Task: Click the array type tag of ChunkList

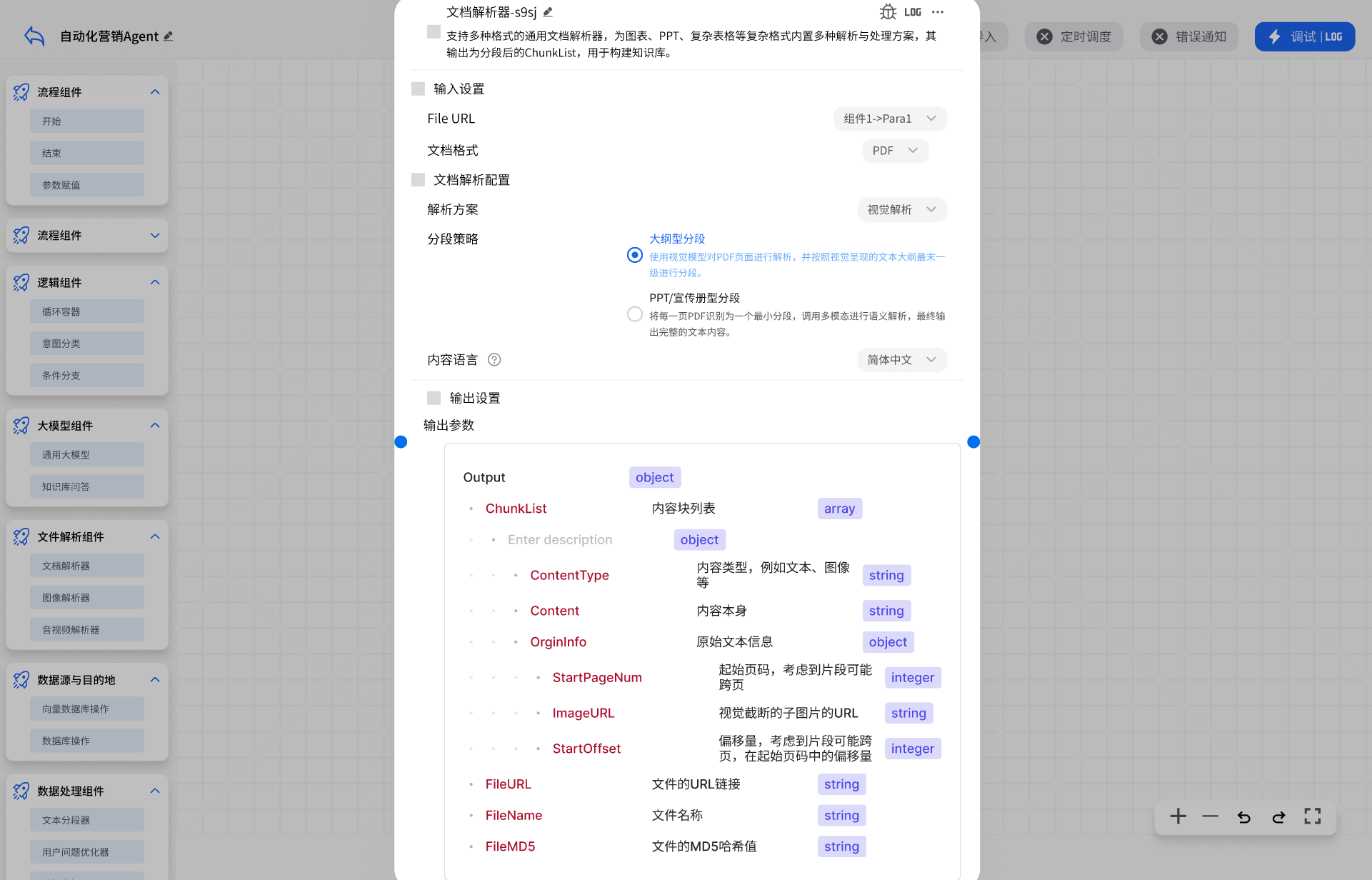Action: [840, 509]
